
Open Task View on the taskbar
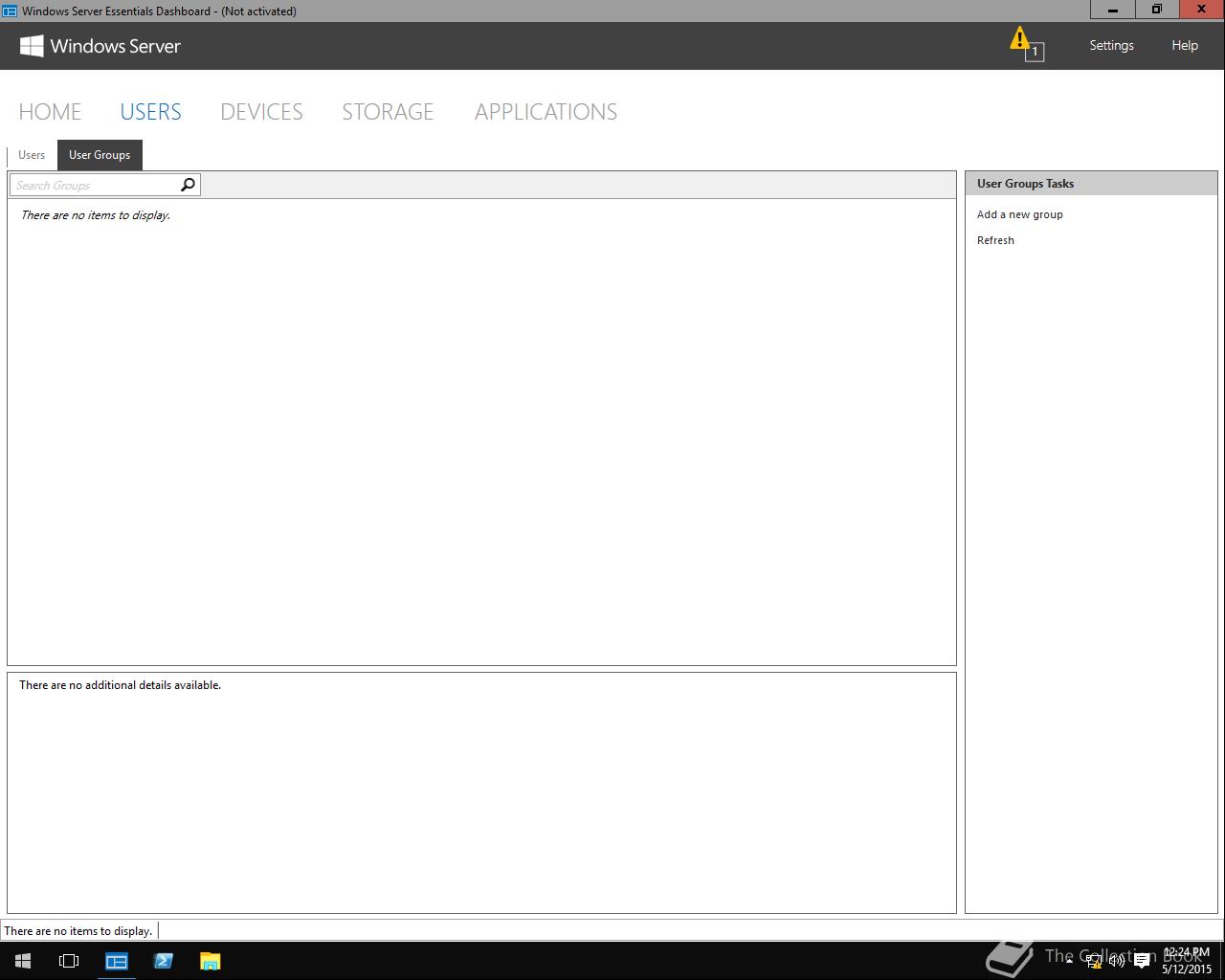69,961
